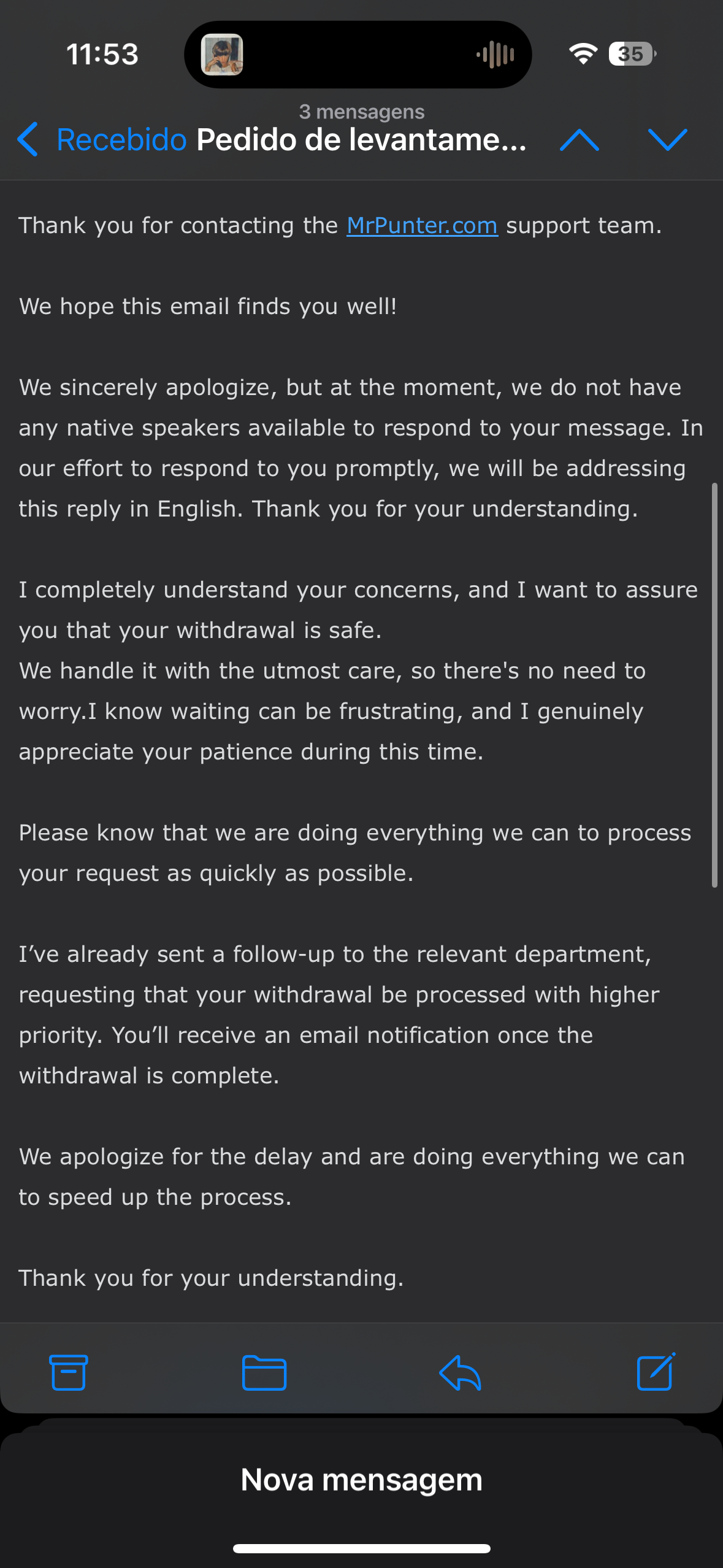
Task: Go to previous message with up arrow
Action: click(579, 140)
